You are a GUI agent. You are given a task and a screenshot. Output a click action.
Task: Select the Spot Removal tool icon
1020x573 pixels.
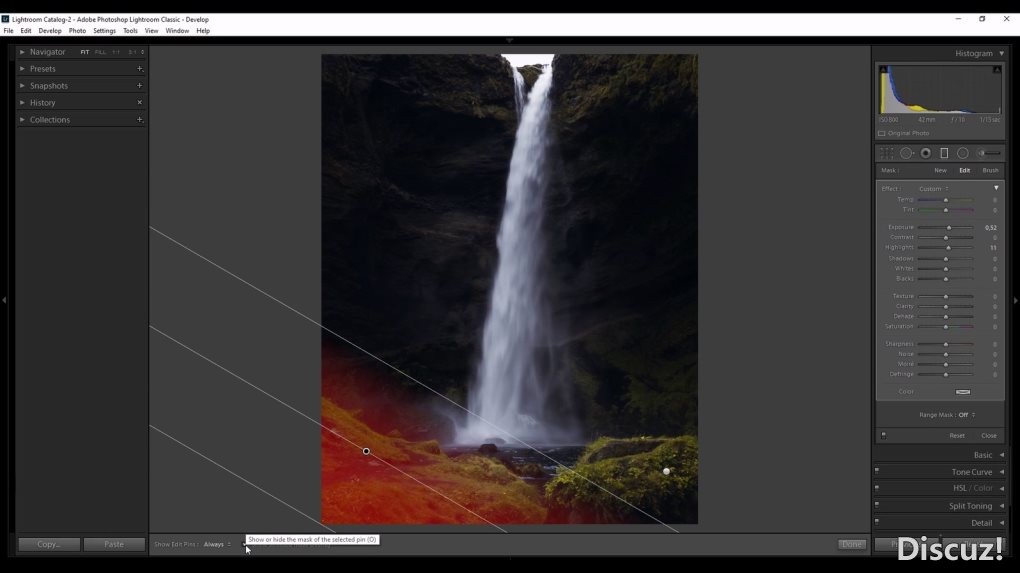[906, 153]
